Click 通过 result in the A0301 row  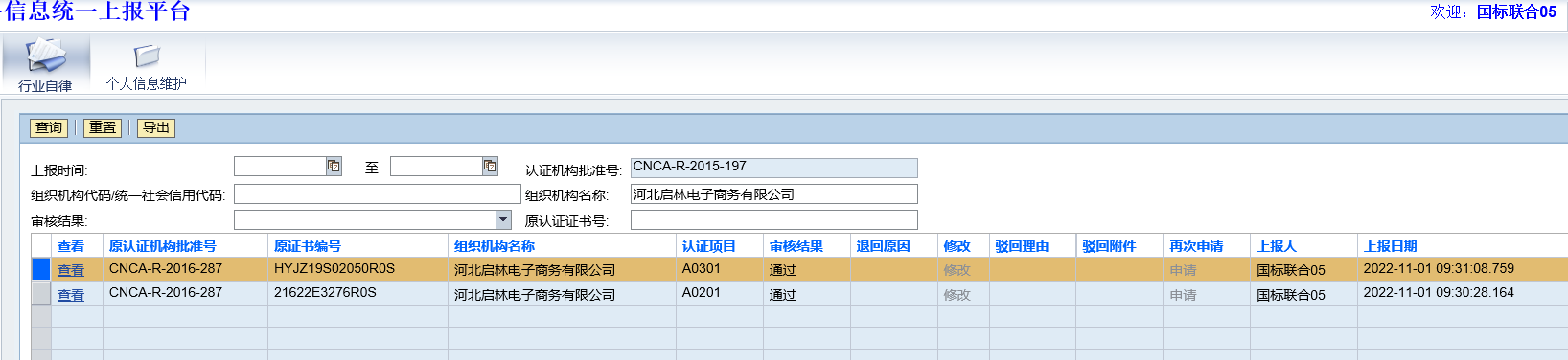tap(783, 270)
